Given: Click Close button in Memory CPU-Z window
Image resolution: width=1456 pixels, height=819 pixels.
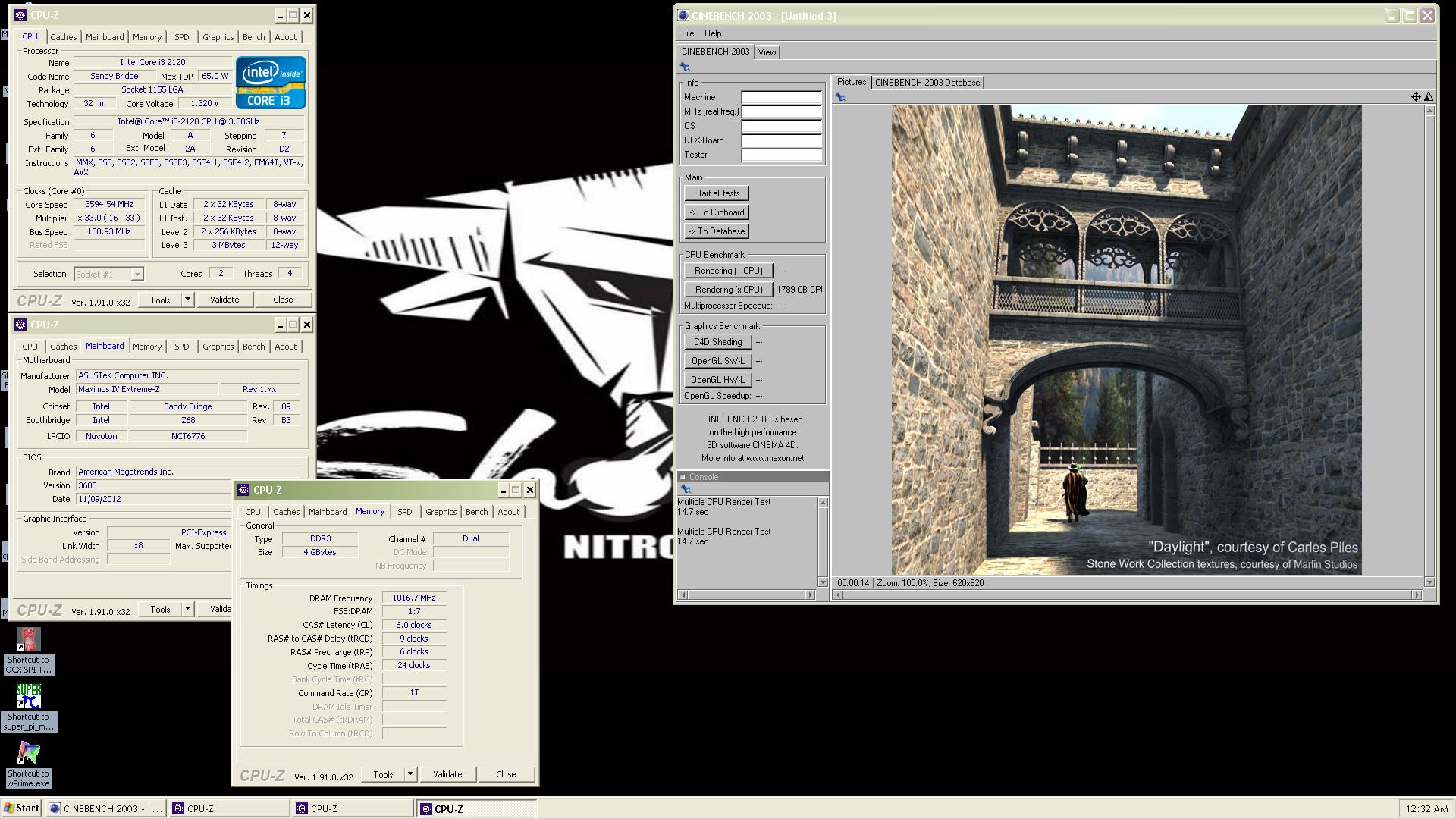Looking at the screenshot, I should [x=506, y=774].
